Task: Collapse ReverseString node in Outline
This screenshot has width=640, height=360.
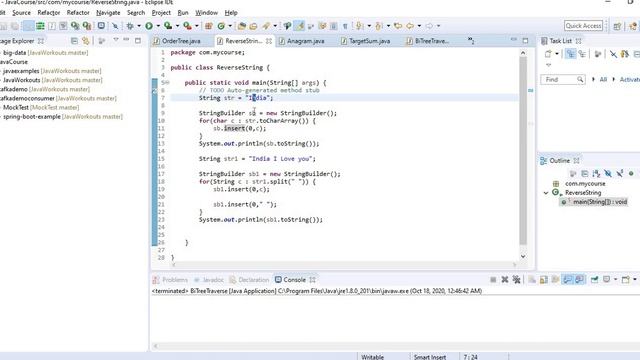Action: [x=546, y=193]
